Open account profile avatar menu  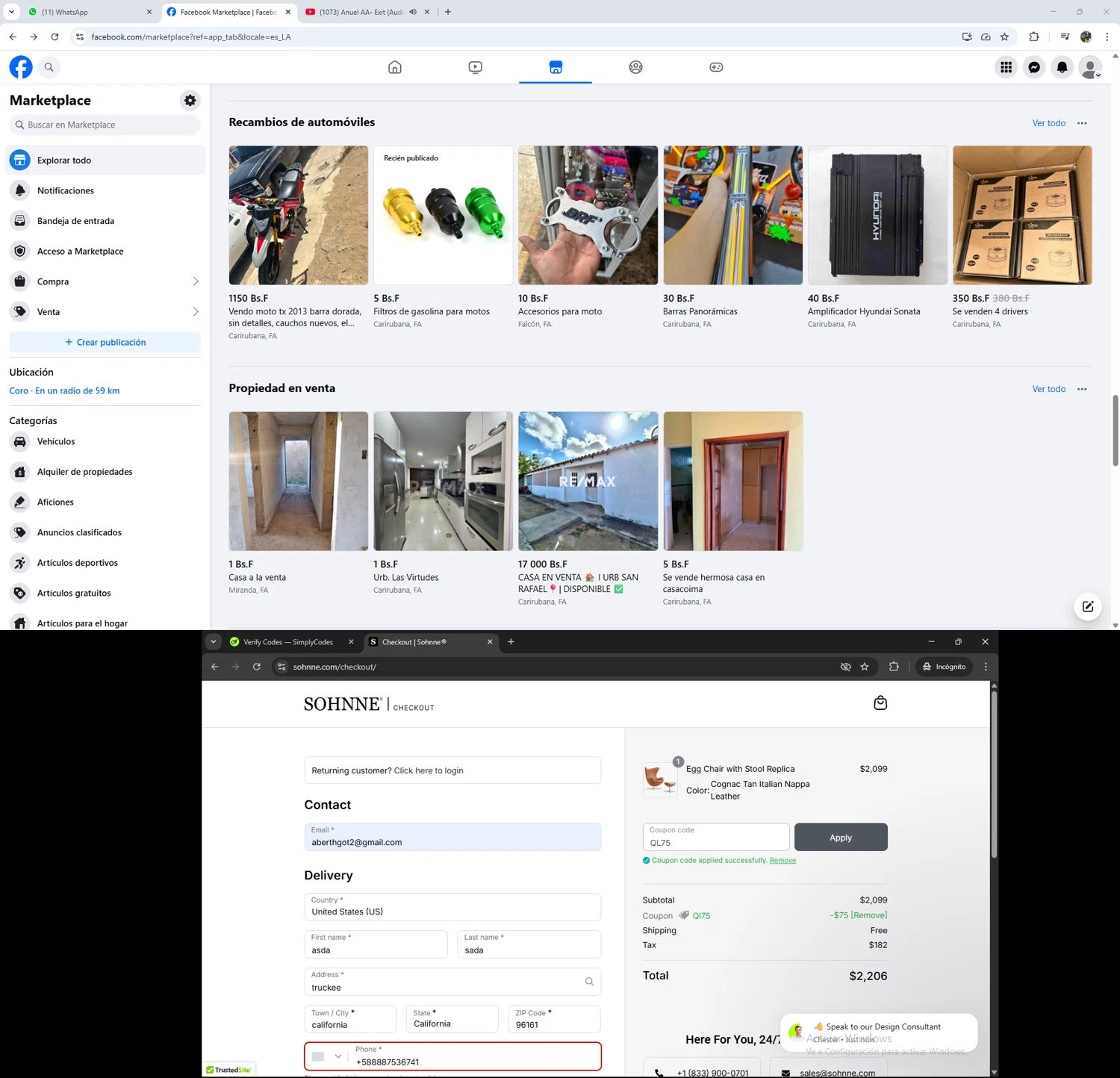(x=1090, y=67)
